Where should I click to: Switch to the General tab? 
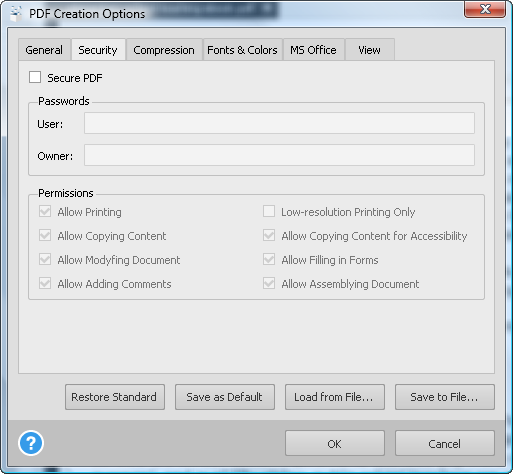(x=44, y=50)
